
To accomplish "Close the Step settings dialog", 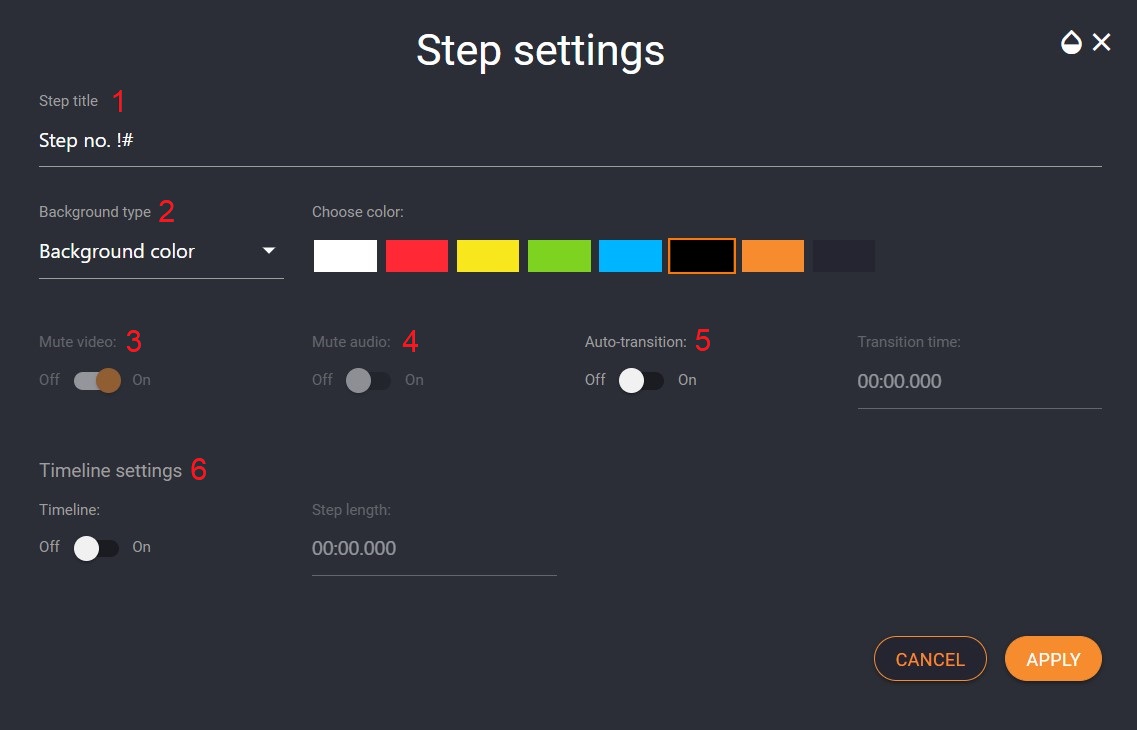I will [1101, 43].
